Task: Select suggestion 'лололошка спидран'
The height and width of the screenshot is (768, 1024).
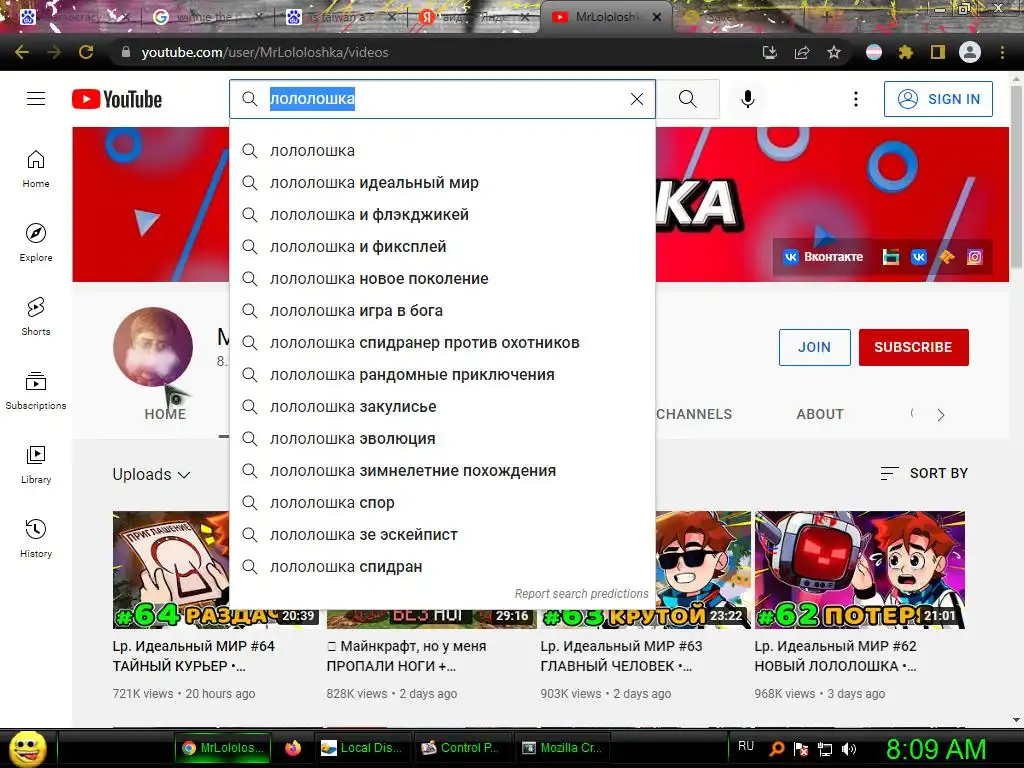Action: 442,567
